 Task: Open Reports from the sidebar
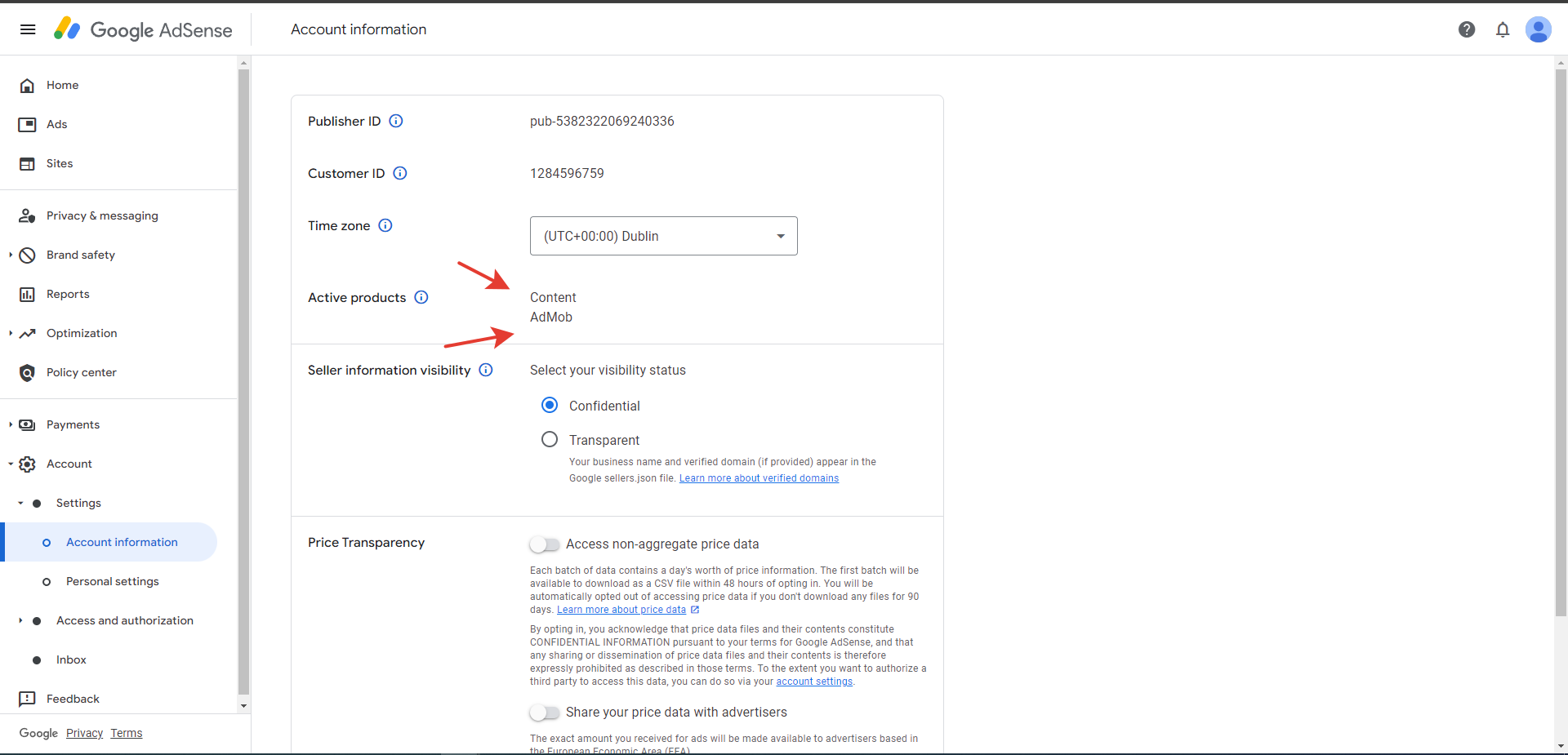tap(68, 294)
